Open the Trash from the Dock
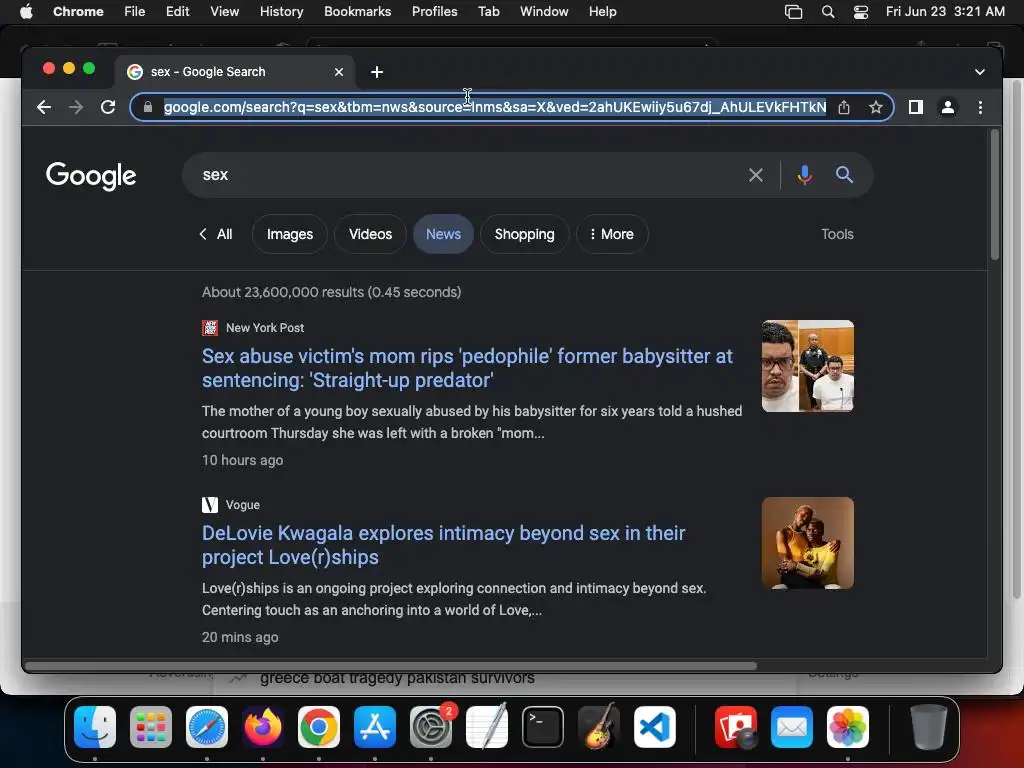Image resolution: width=1024 pixels, height=768 pixels. [928, 727]
